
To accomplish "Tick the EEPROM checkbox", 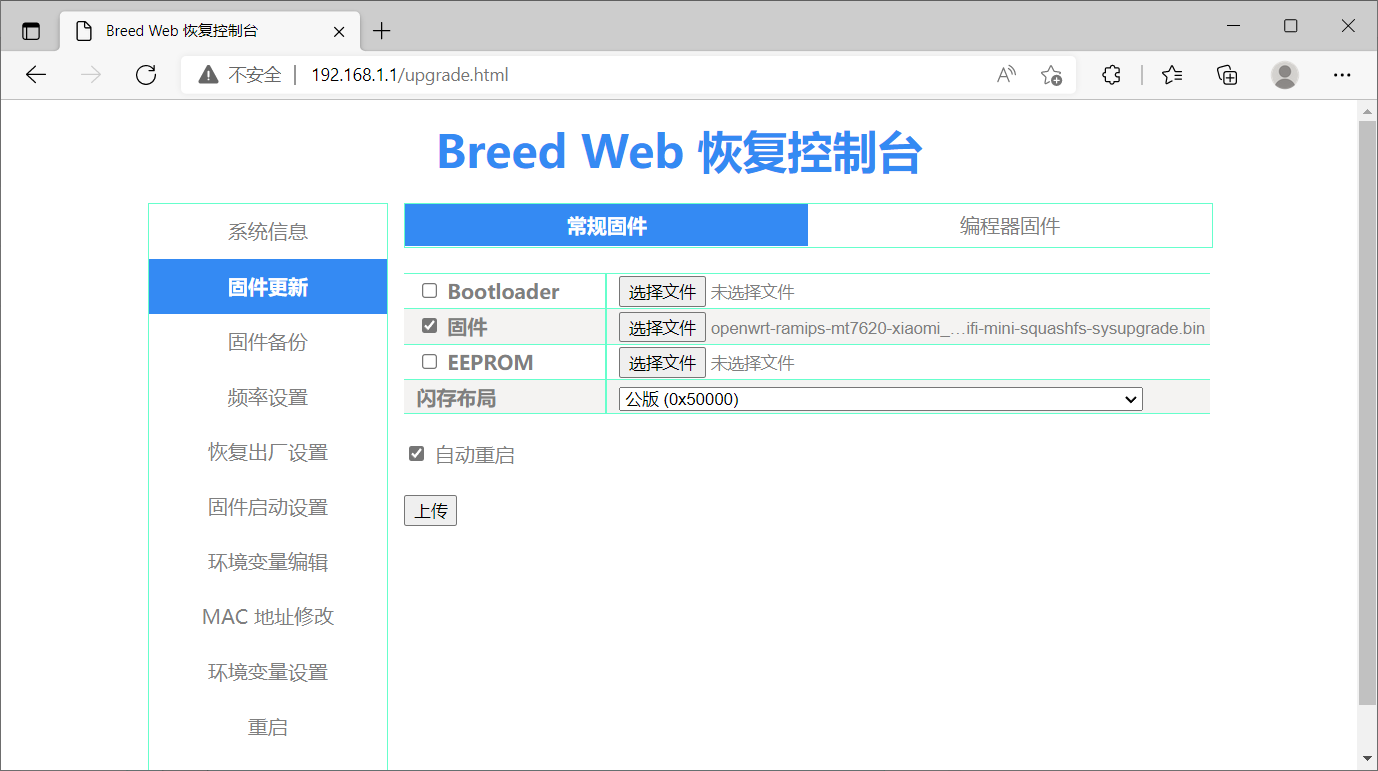I will [429, 361].
